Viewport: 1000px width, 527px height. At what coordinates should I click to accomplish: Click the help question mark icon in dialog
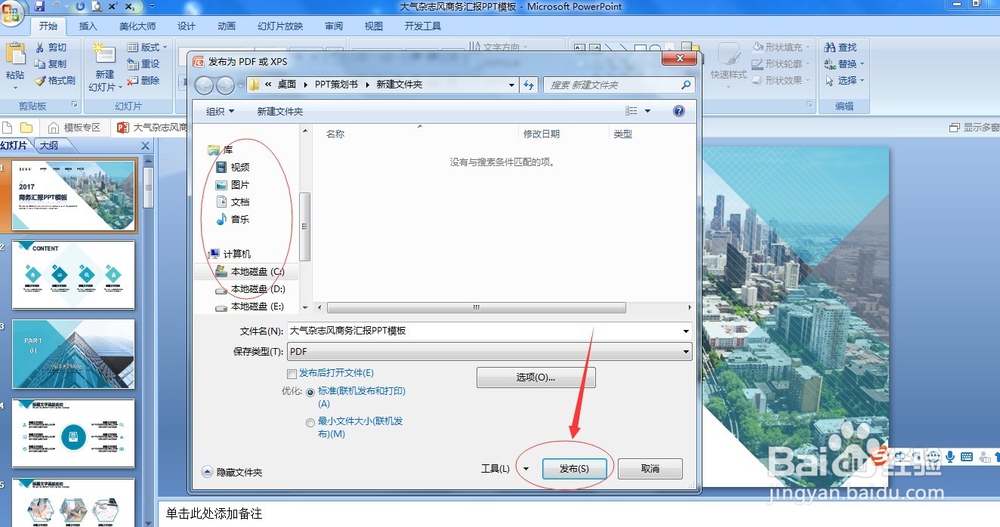point(679,111)
